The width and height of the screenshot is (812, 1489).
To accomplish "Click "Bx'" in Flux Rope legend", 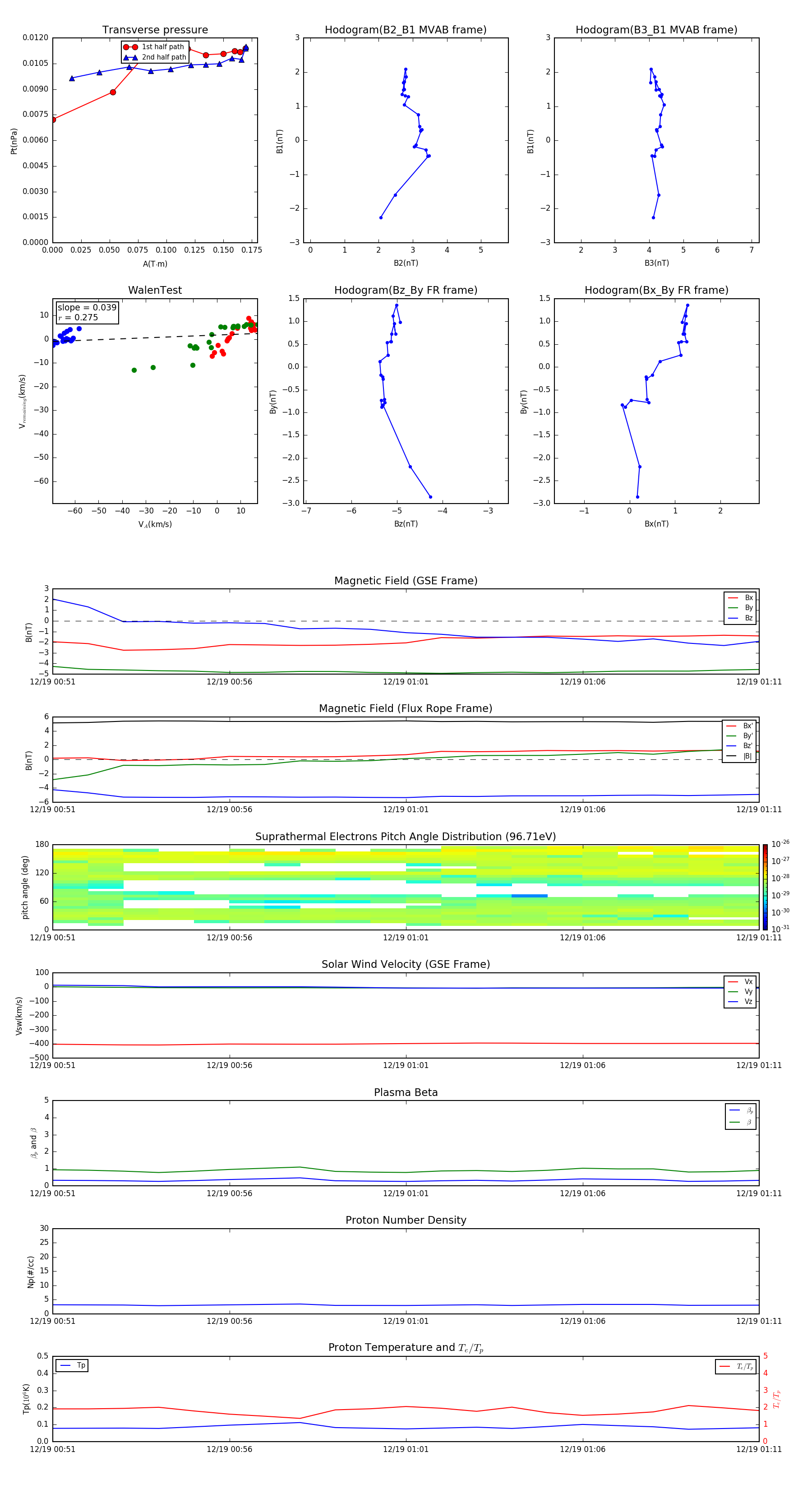I will coord(740,726).
